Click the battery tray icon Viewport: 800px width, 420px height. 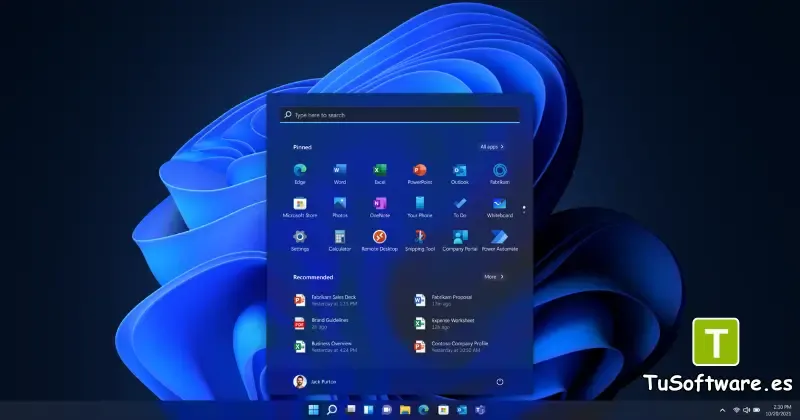click(757, 410)
